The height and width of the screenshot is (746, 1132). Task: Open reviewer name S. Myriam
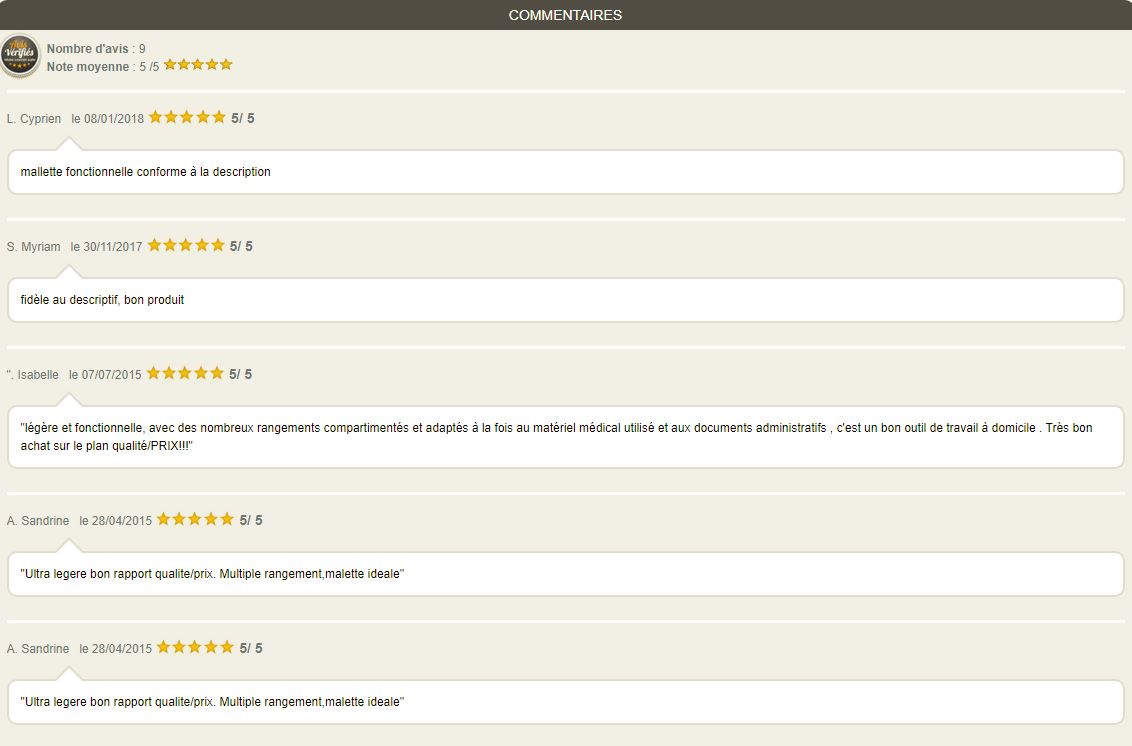(x=34, y=247)
